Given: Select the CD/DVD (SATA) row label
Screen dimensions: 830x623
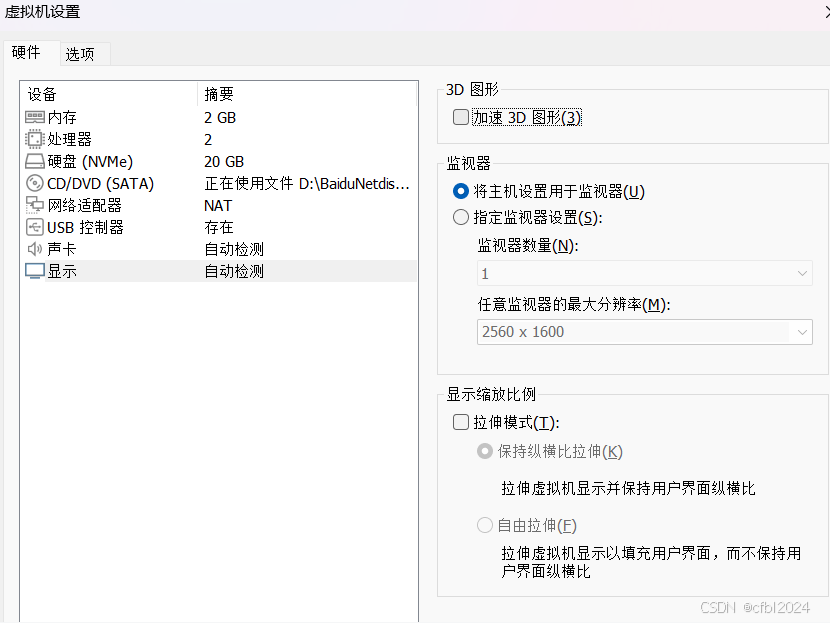Looking at the screenshot, I should pyautogui.click(x=101, y=184).
